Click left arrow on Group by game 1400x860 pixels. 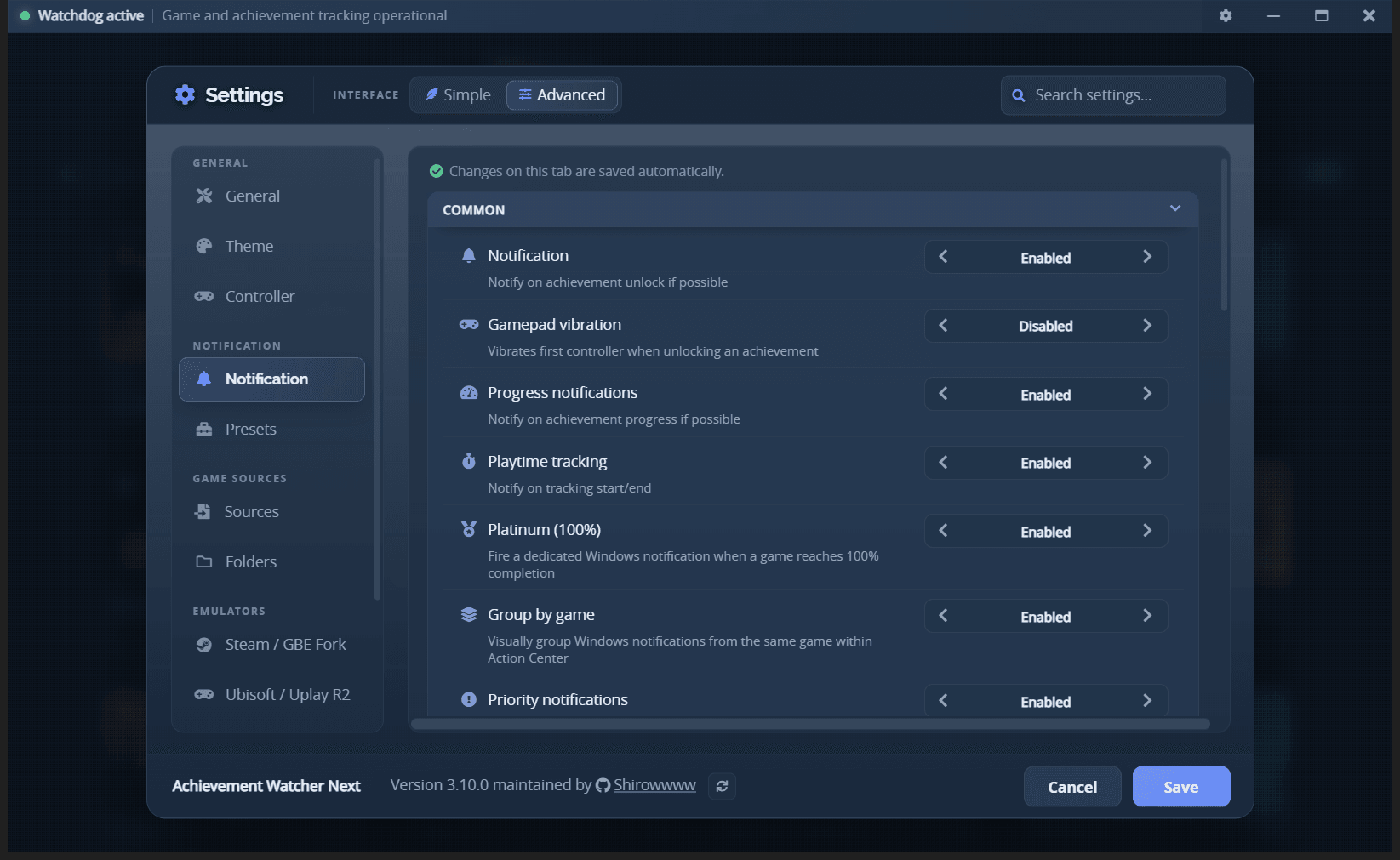coord(943,616)
